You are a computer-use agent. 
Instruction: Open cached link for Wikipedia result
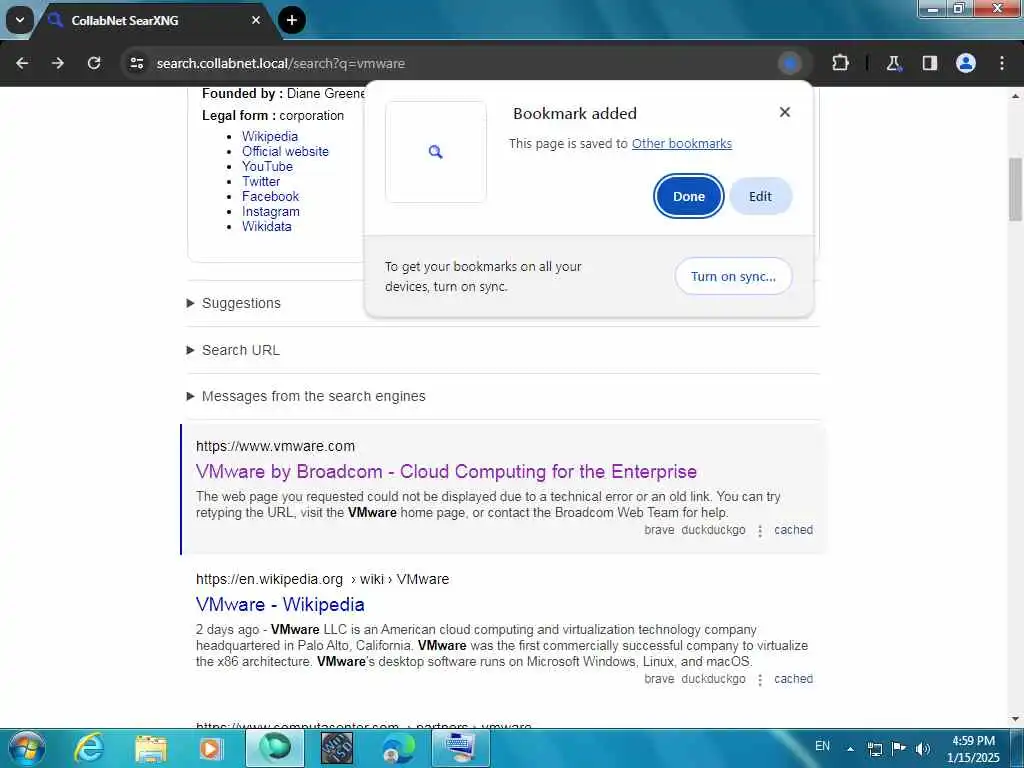793,679
